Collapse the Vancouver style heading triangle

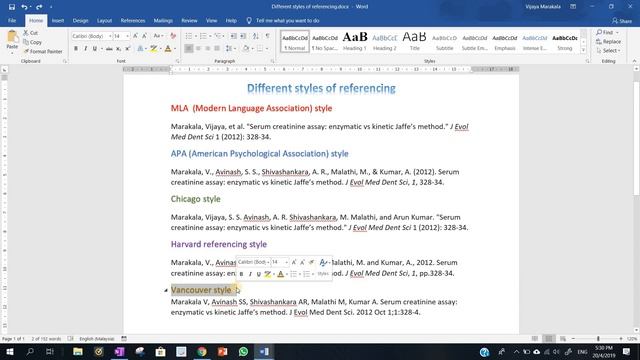tap(166, 290)
